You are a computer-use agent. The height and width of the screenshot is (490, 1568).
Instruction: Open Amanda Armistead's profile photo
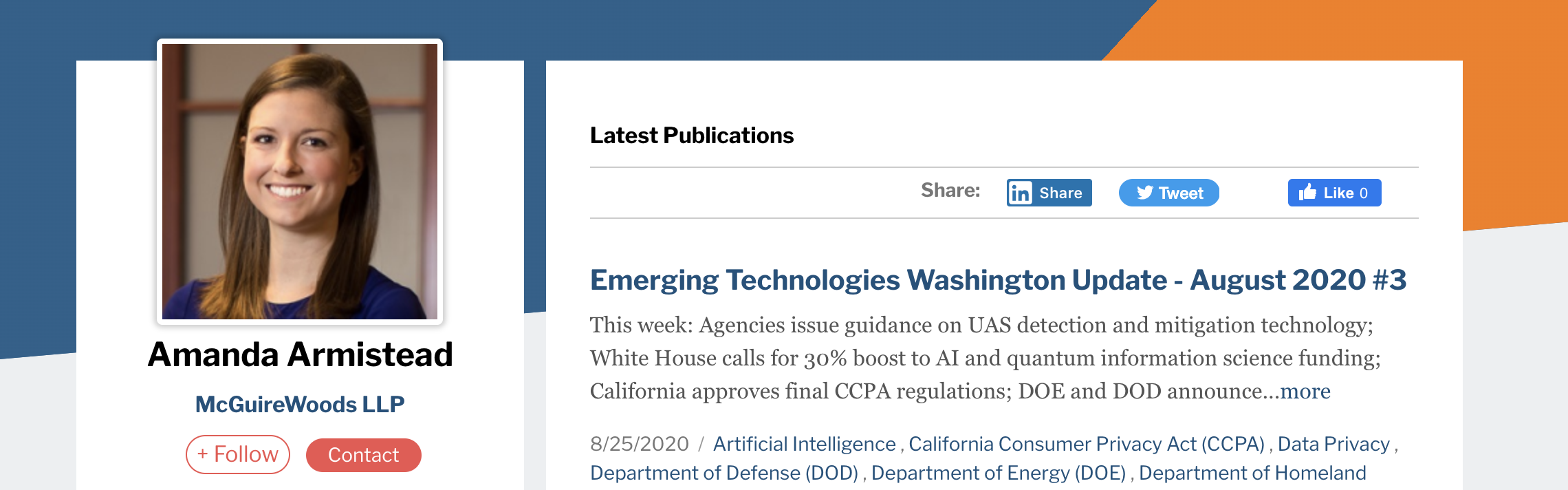pyautogui.click(x=300, y=182)
